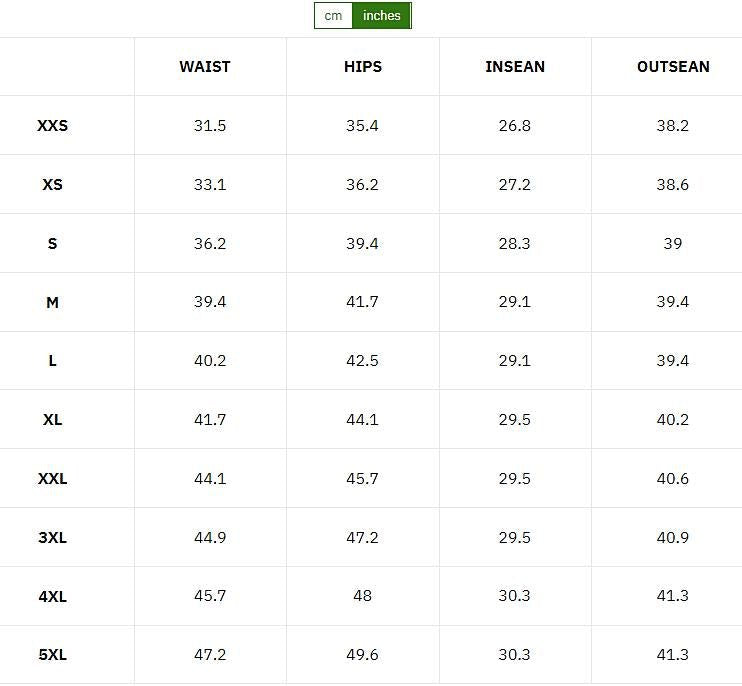Click the 4XL size row label
This screenshot has height=686, width=742.
point(53,597)
